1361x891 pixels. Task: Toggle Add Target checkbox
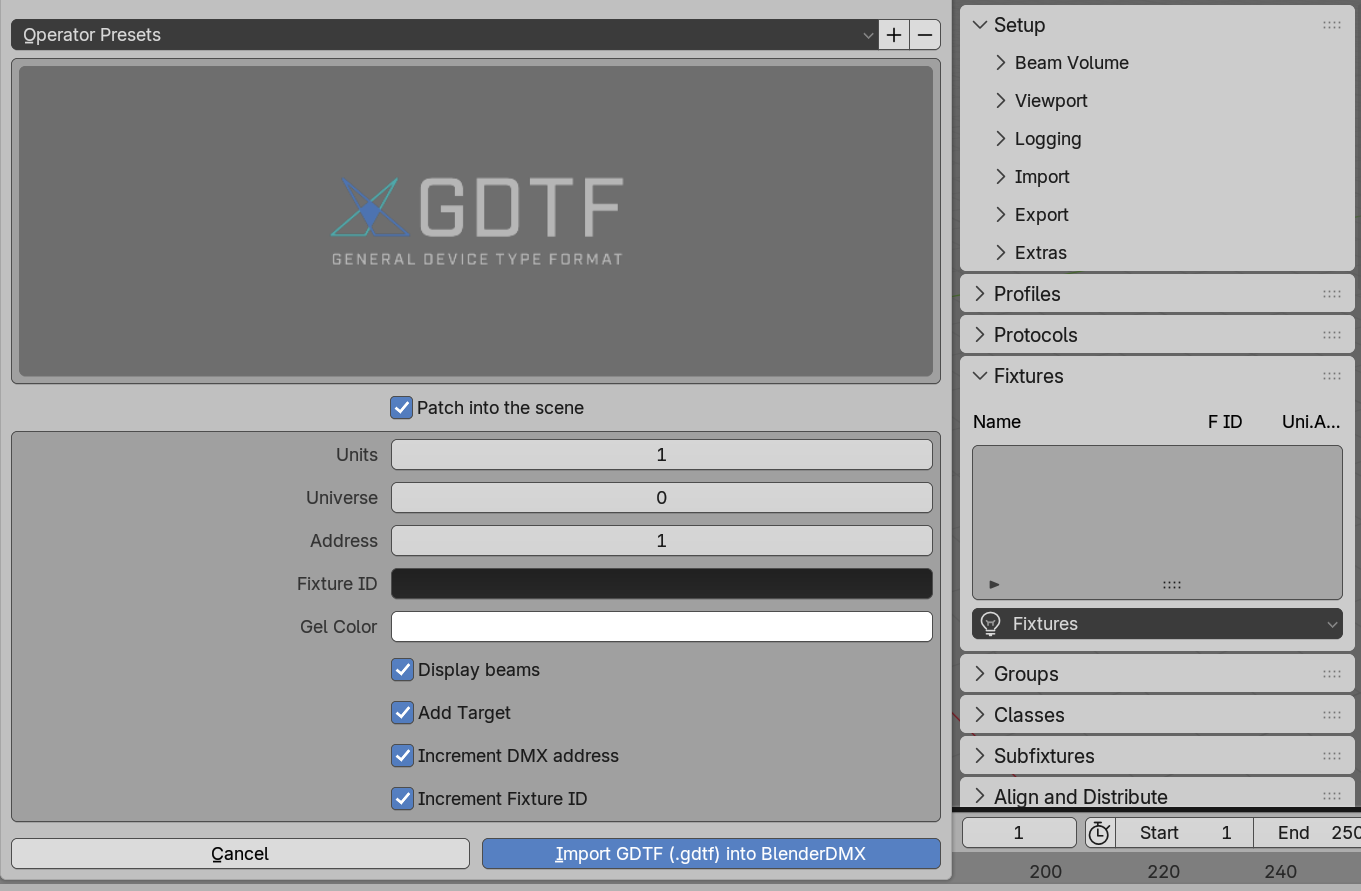coord(402,713)
